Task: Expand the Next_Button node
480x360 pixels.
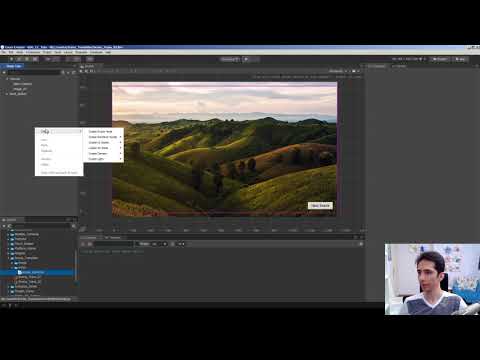Action: 7,94
